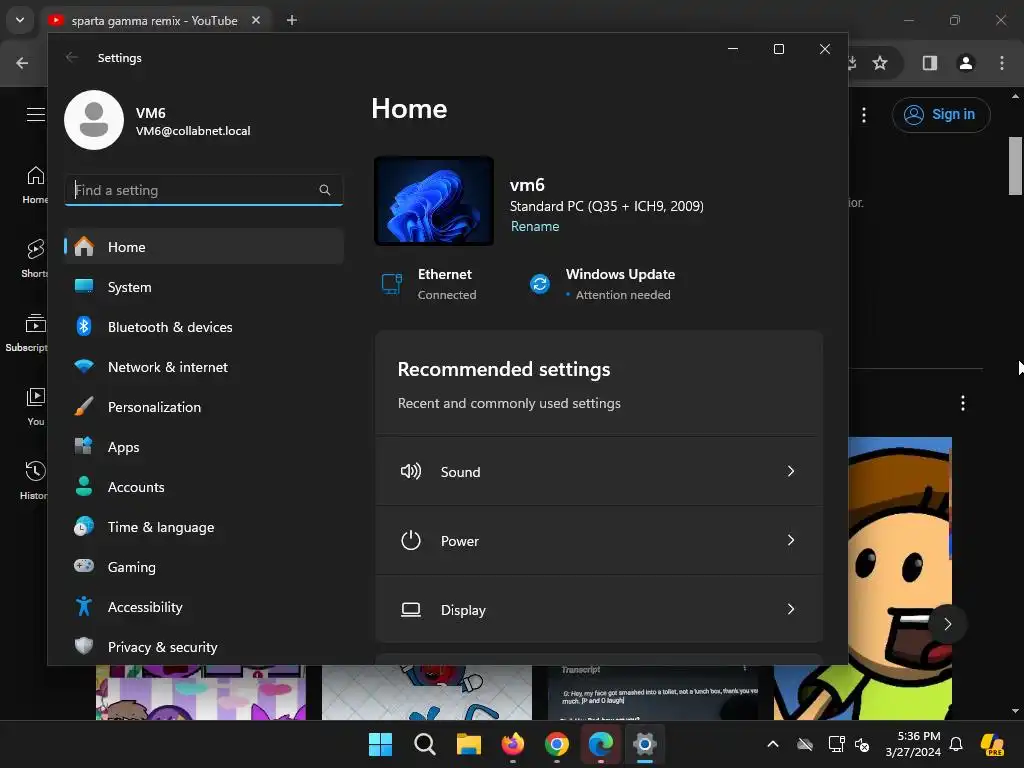The height and width of the screenshot is (768, 1024).
Task: Open a new Chrome tab
Action: tap(292, 20)
